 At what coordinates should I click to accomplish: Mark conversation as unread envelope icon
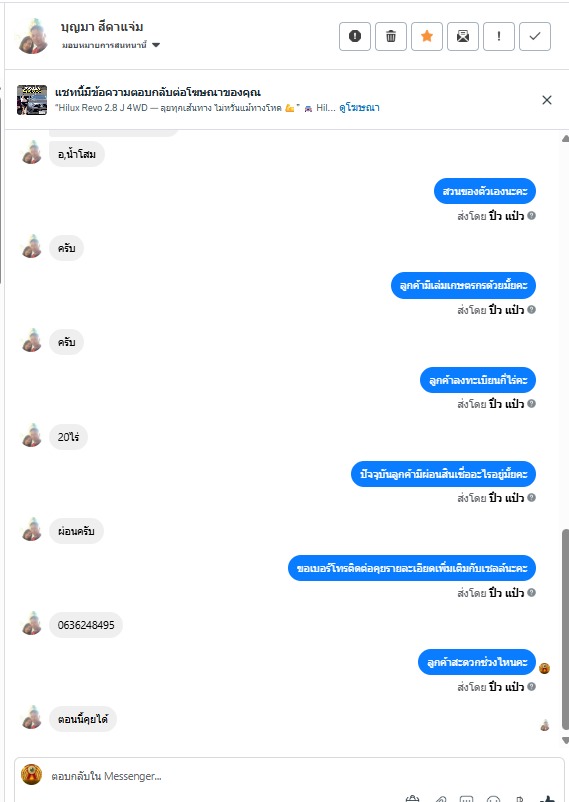click(463, 36)
